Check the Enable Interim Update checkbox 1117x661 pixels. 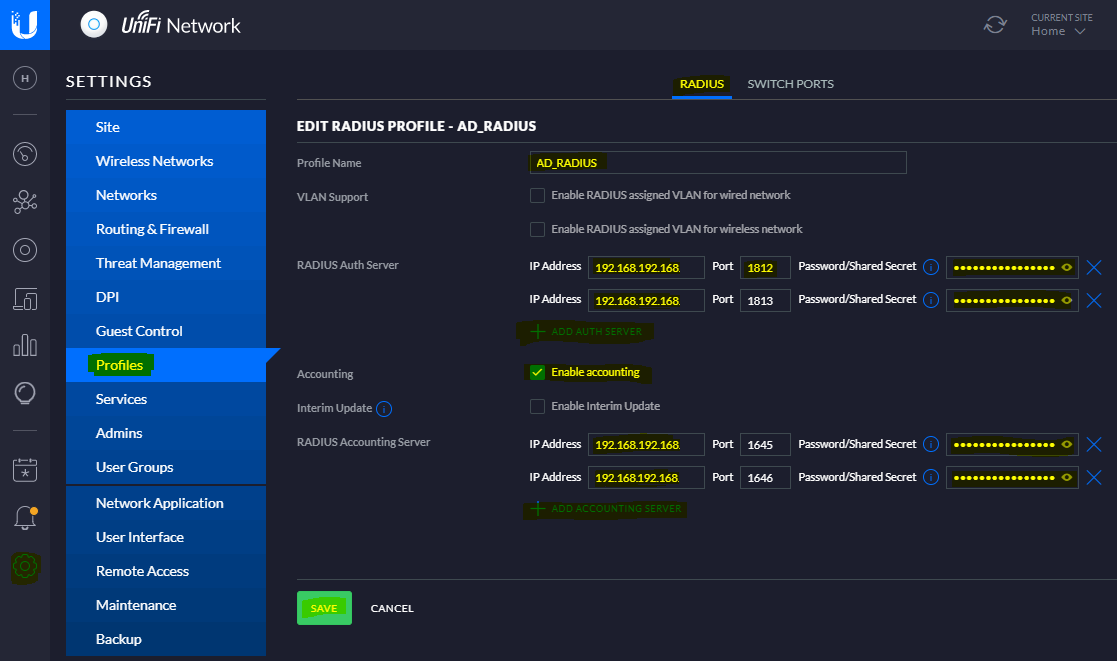[538, 407]
